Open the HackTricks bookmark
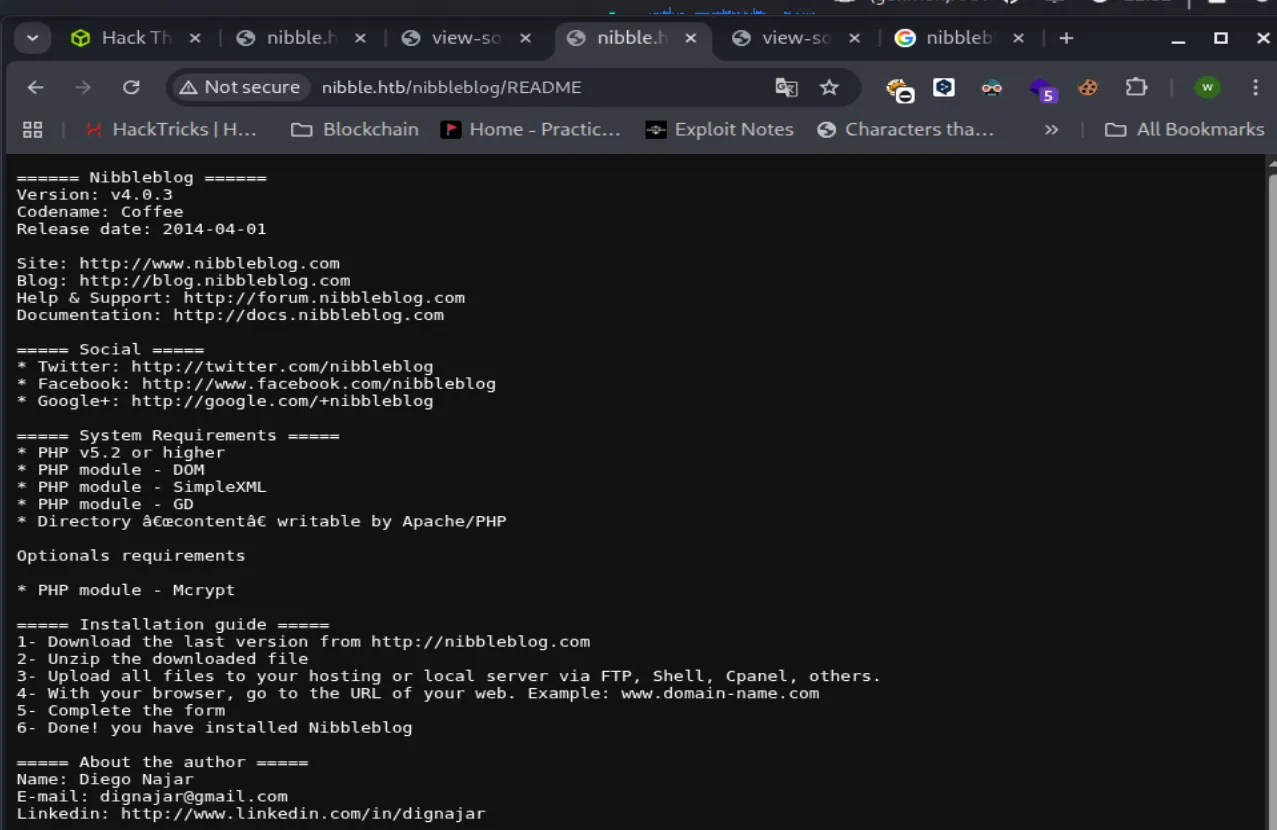The width and height of the screenshot is (1277, 830). click(x=171, y=130)
